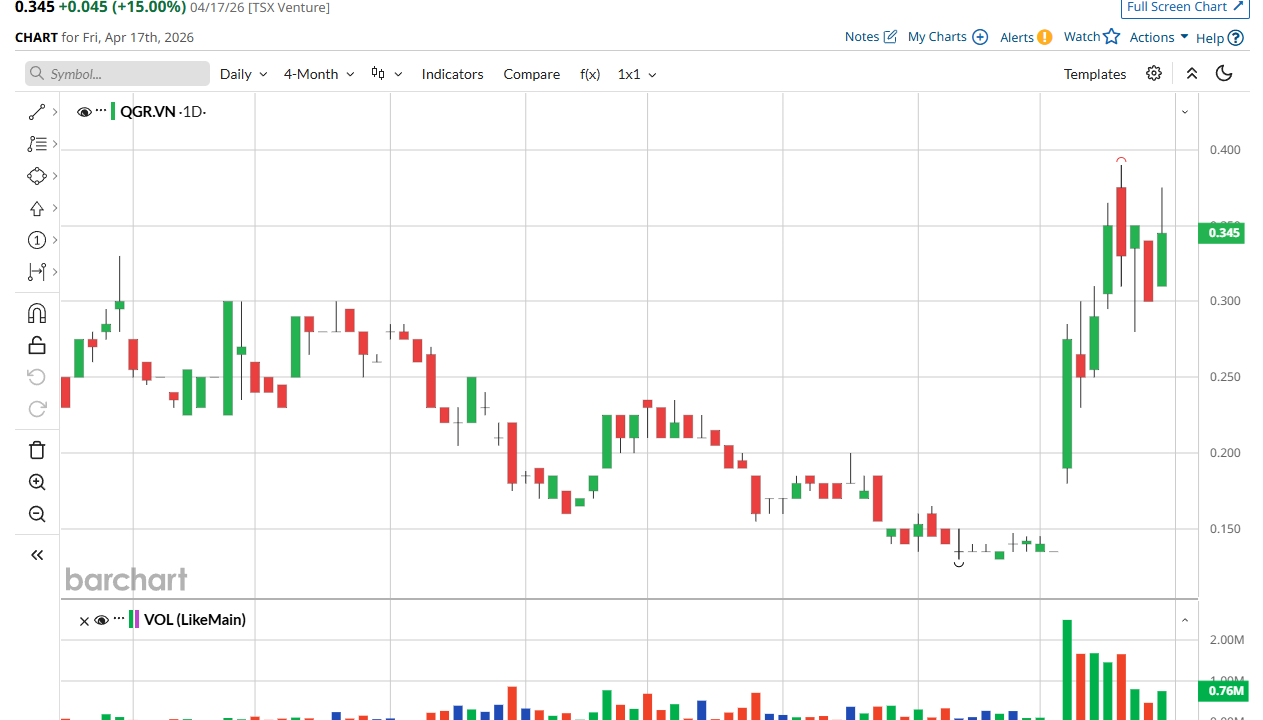
Task: Open the 1x1 chart layout dropdown
Action: point(636,74)
